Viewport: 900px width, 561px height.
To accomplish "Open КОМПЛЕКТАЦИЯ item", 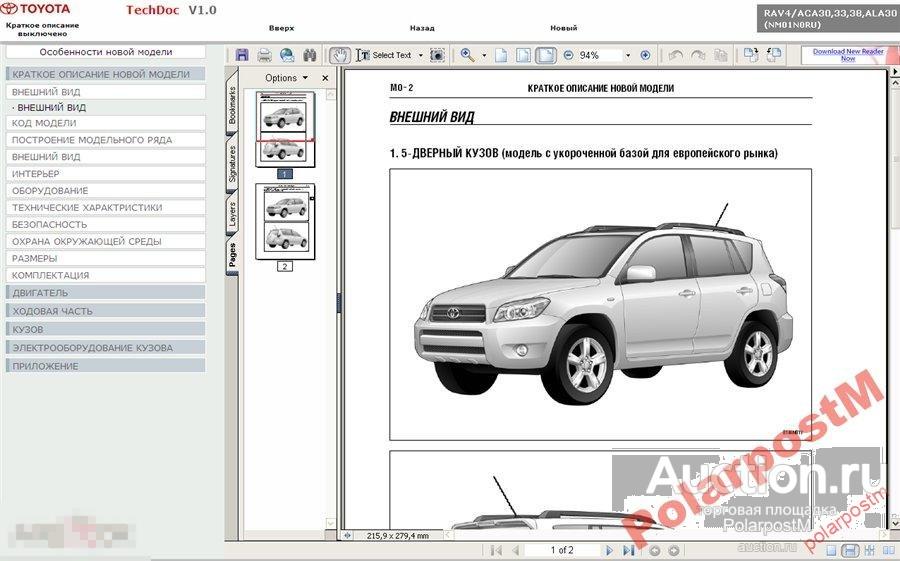I will [106, 275].
